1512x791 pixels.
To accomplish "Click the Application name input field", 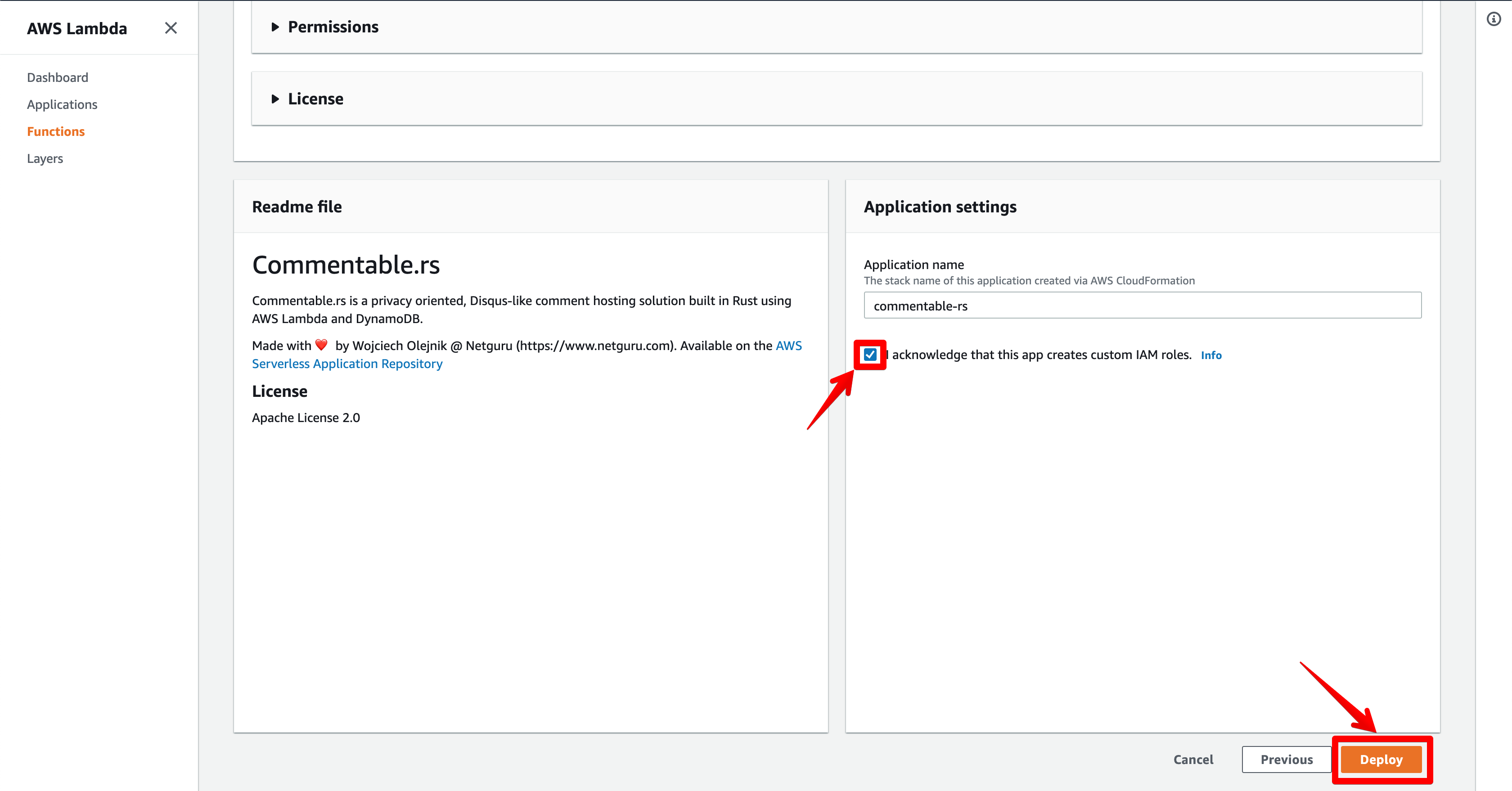I will pos(1142,306).
